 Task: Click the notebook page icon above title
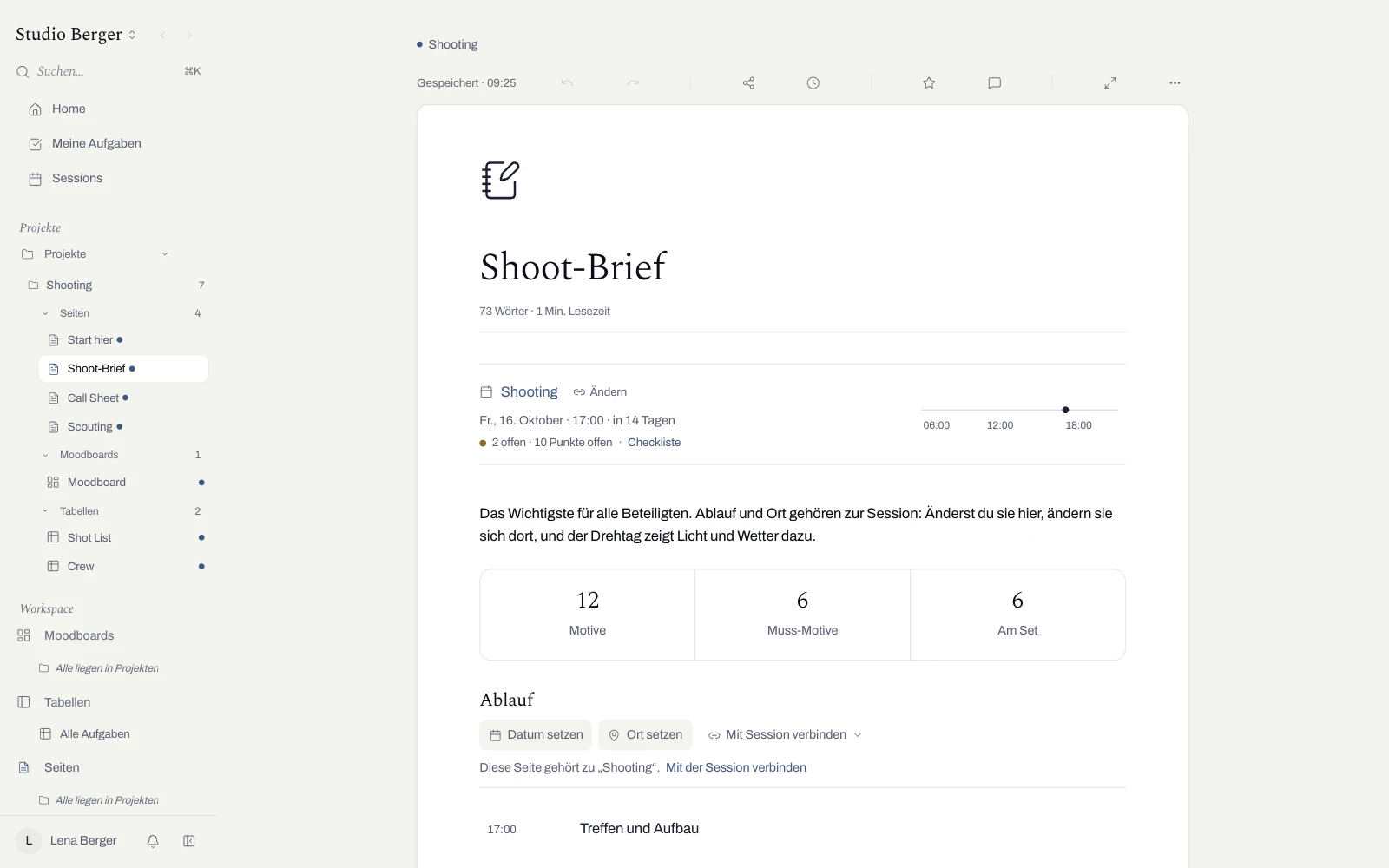coord(500,181)
